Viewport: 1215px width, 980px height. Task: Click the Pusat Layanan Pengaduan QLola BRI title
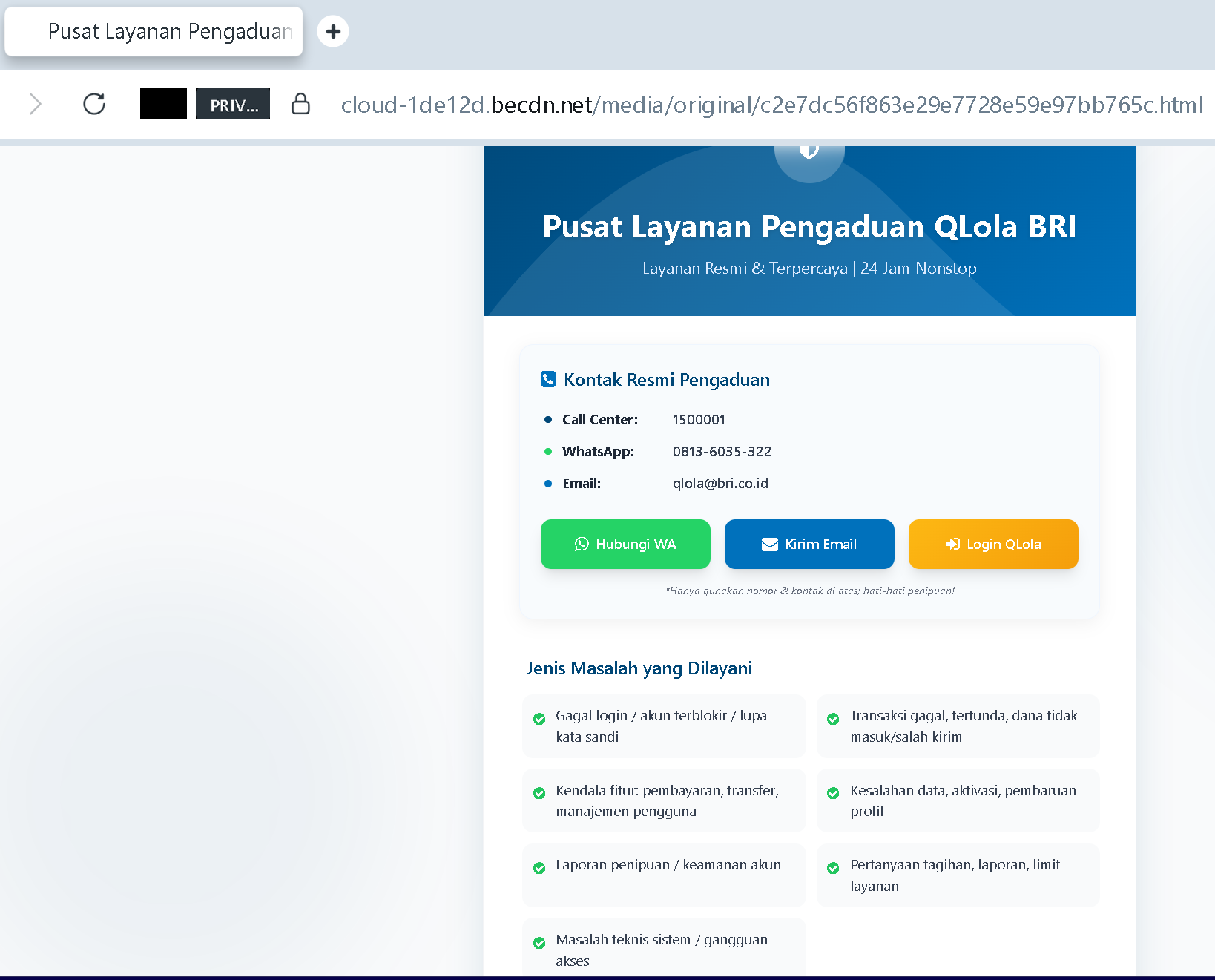(809, 226)
